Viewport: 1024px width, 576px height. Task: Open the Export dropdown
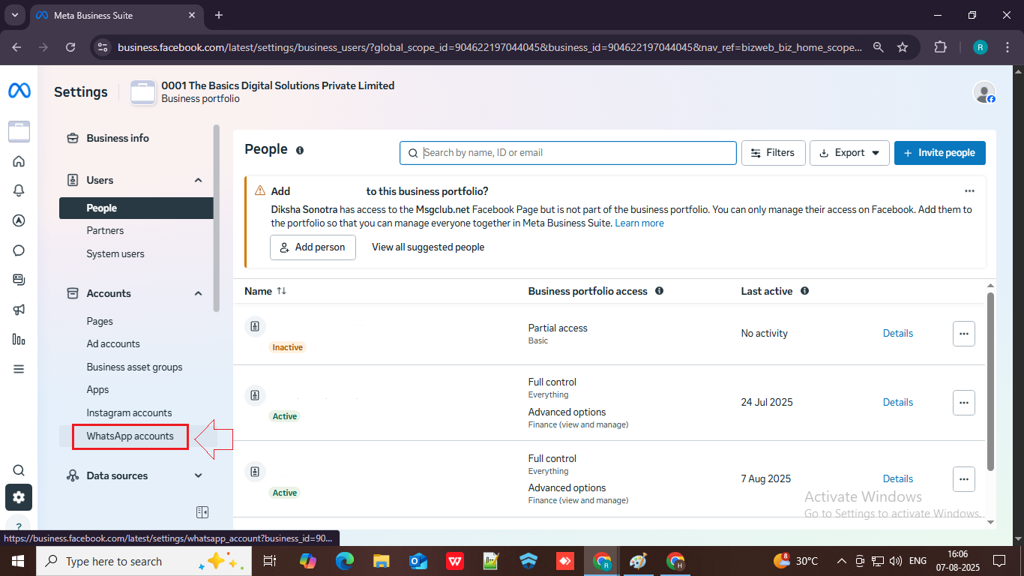pos(849,153)
